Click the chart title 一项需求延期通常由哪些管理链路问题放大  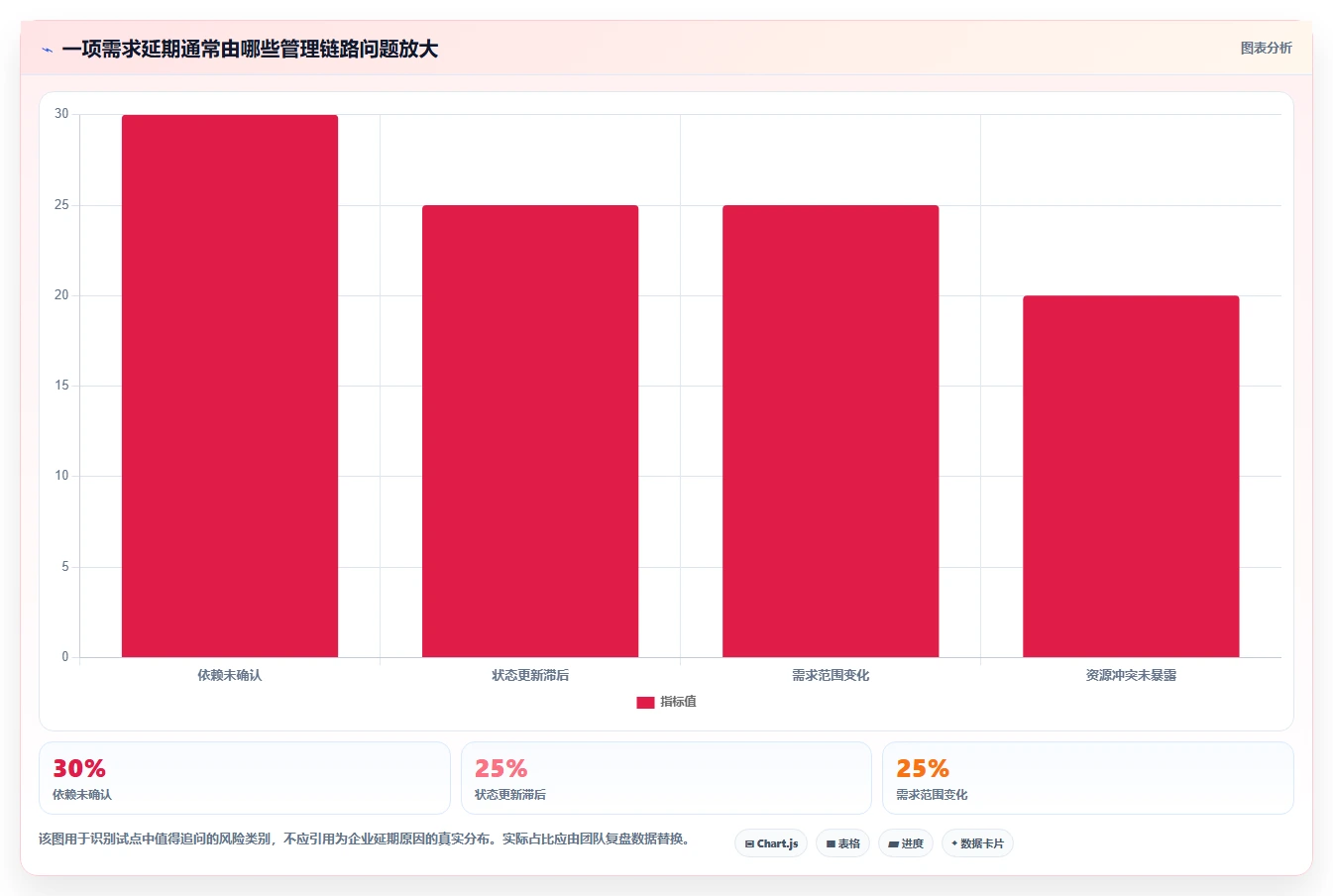(250, 49)
